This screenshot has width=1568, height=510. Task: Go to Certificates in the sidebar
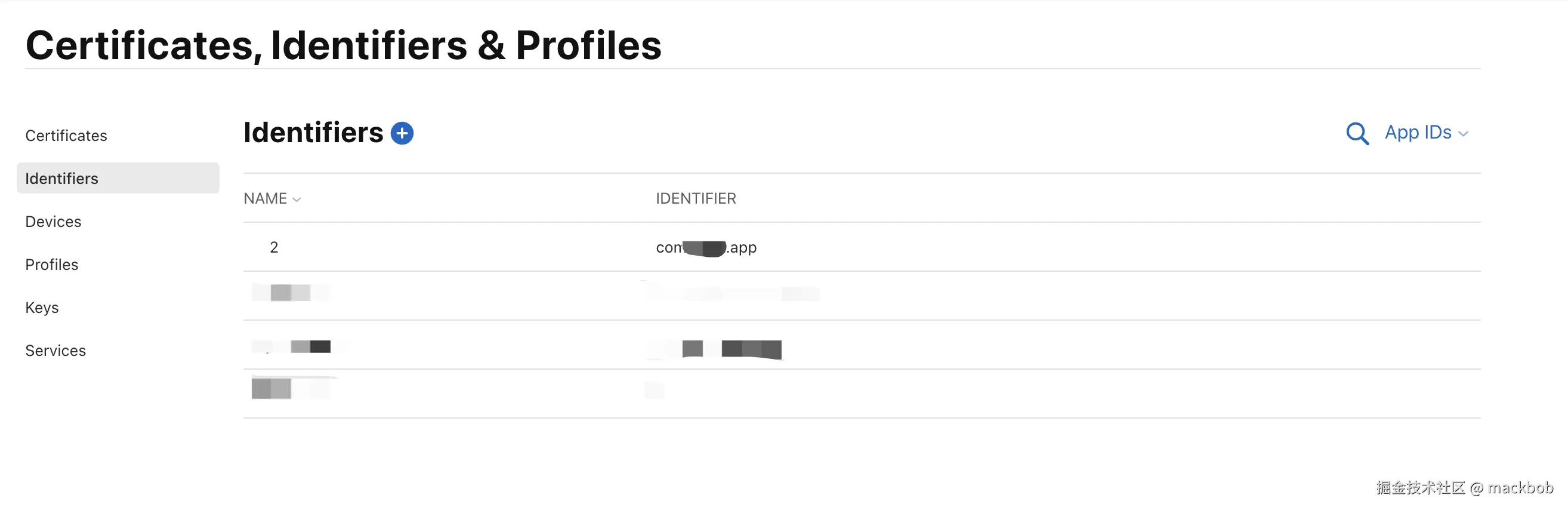tap(66, 136)
